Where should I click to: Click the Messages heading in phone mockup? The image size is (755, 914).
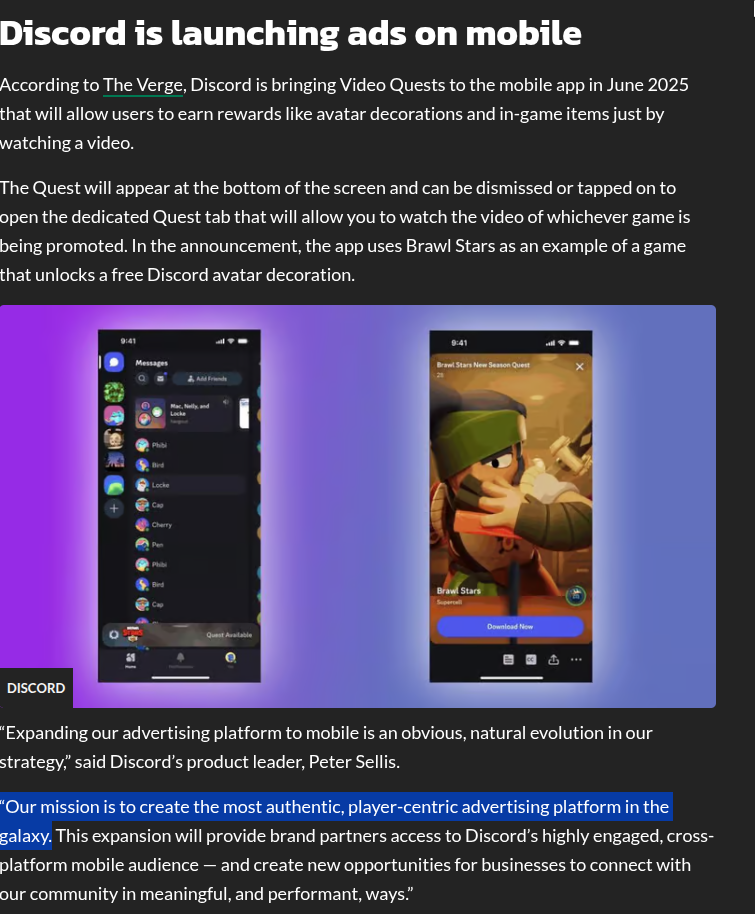pyautogui.click(x=152, y=363)
